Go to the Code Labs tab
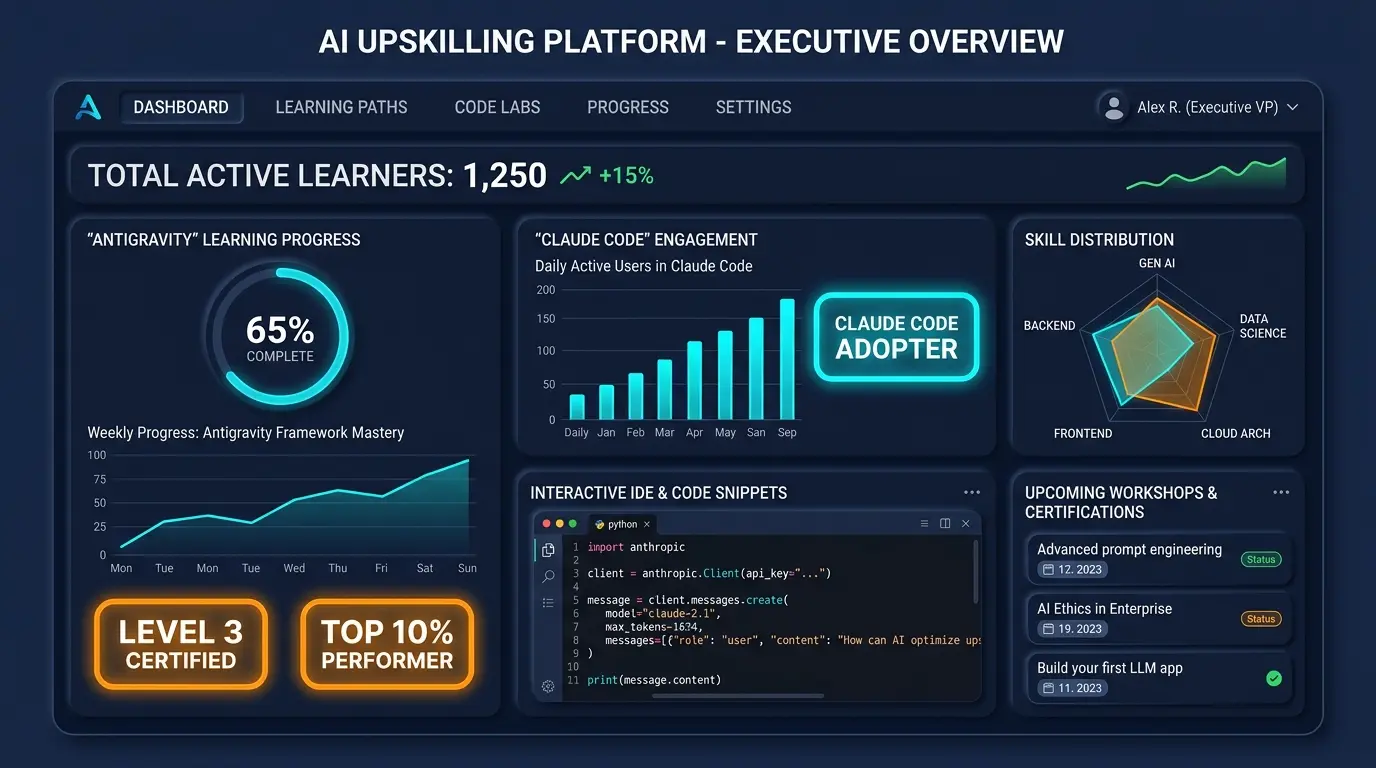The image size is (1376, 768). pos(497,107)
